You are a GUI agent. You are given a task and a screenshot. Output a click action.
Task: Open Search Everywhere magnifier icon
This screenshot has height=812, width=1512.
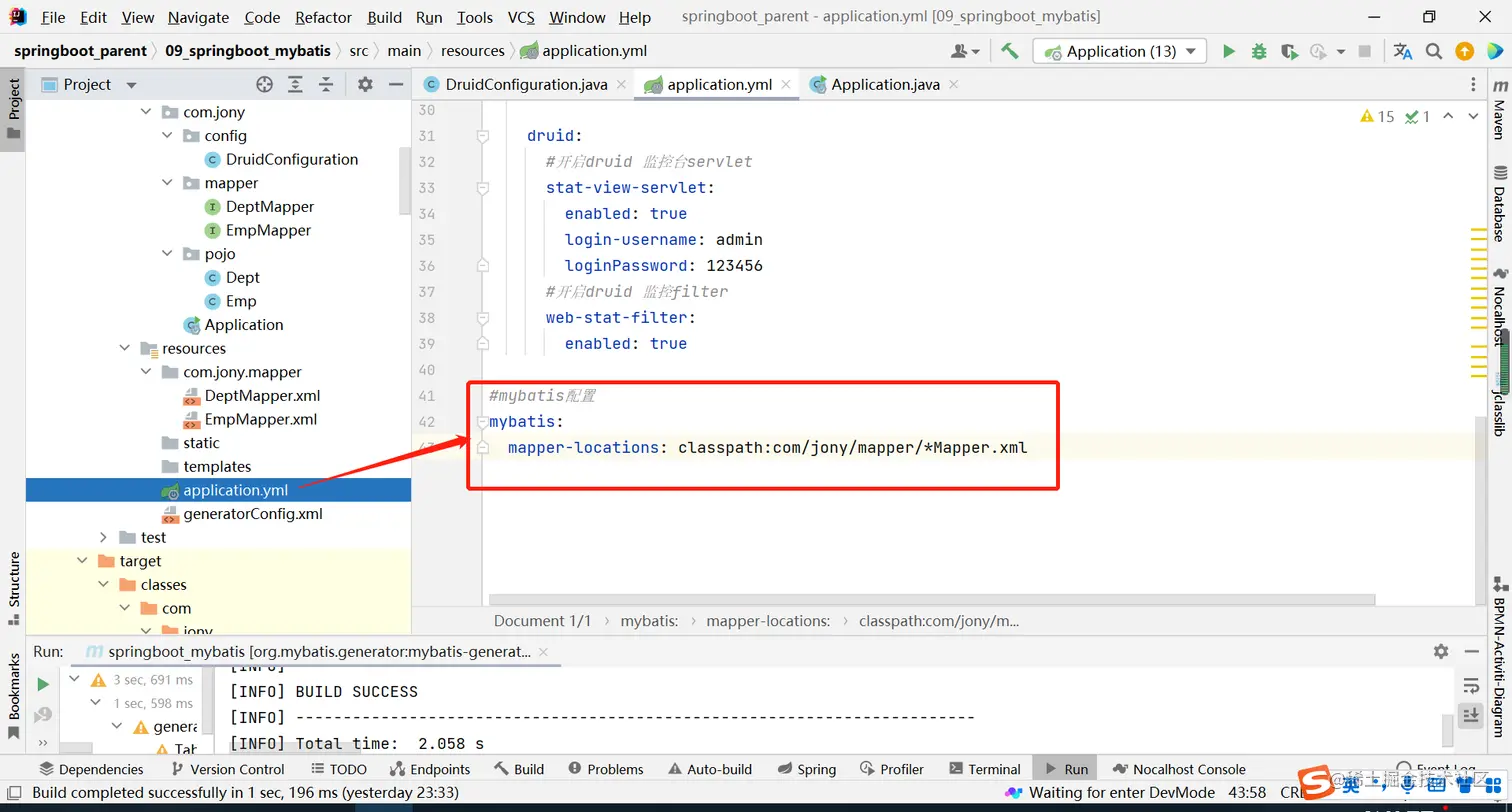pos(1433,51)
